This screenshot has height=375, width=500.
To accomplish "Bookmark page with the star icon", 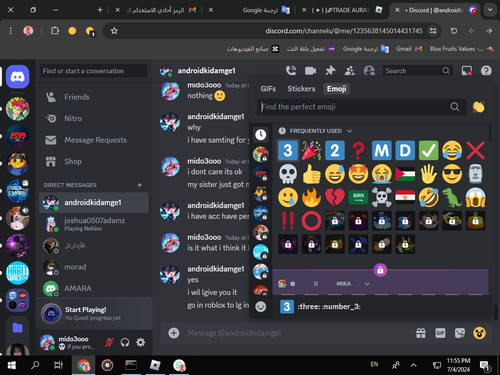I will point(114,31).
